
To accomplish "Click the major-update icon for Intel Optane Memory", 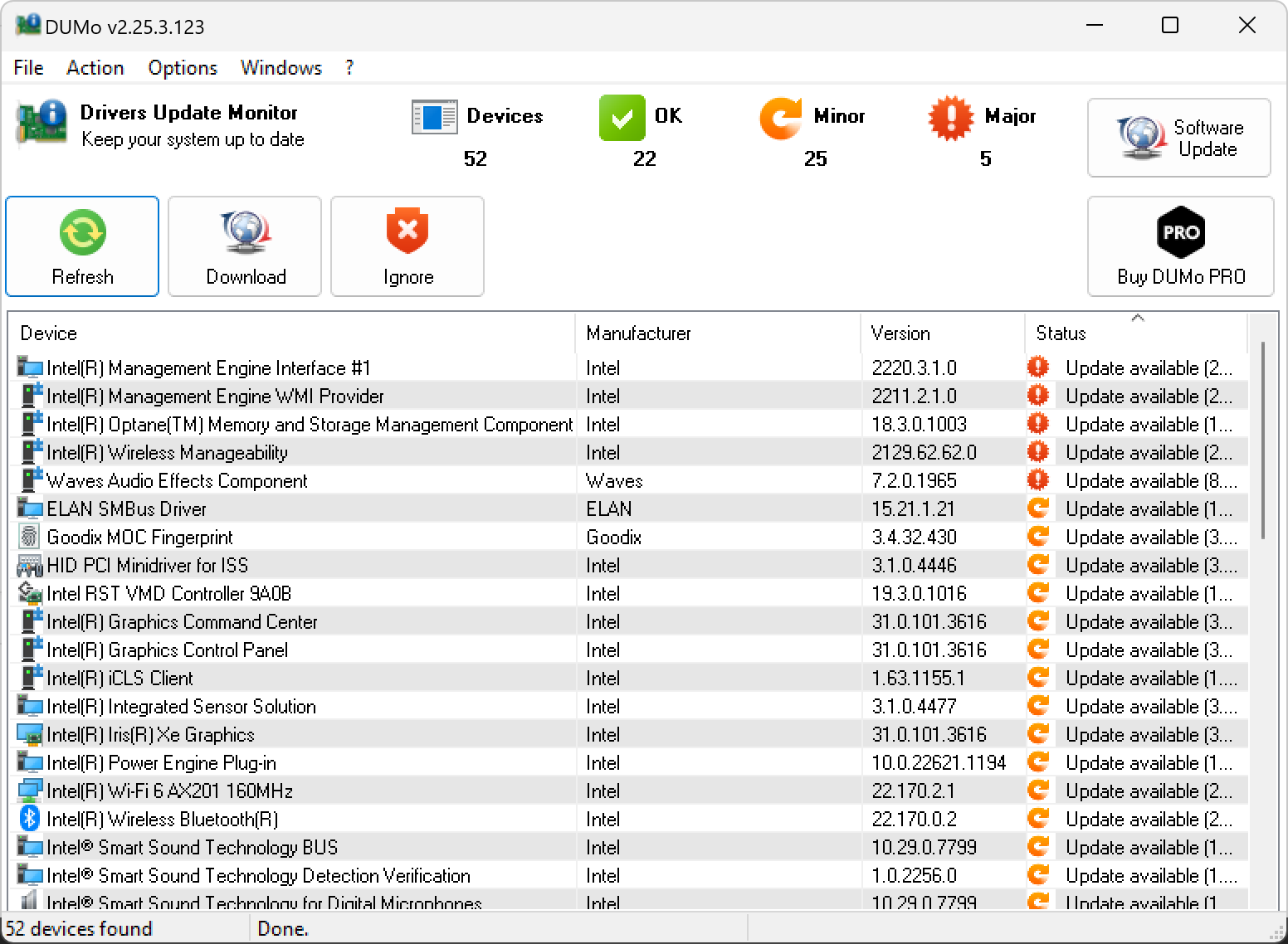I will [1038, 423].
